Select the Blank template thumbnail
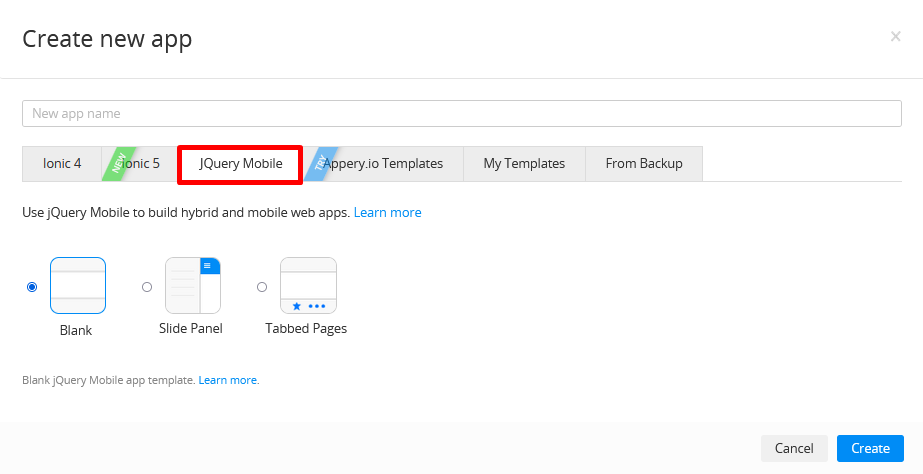The height and width of the screenshot is (474, 923). tap(78, 286)
